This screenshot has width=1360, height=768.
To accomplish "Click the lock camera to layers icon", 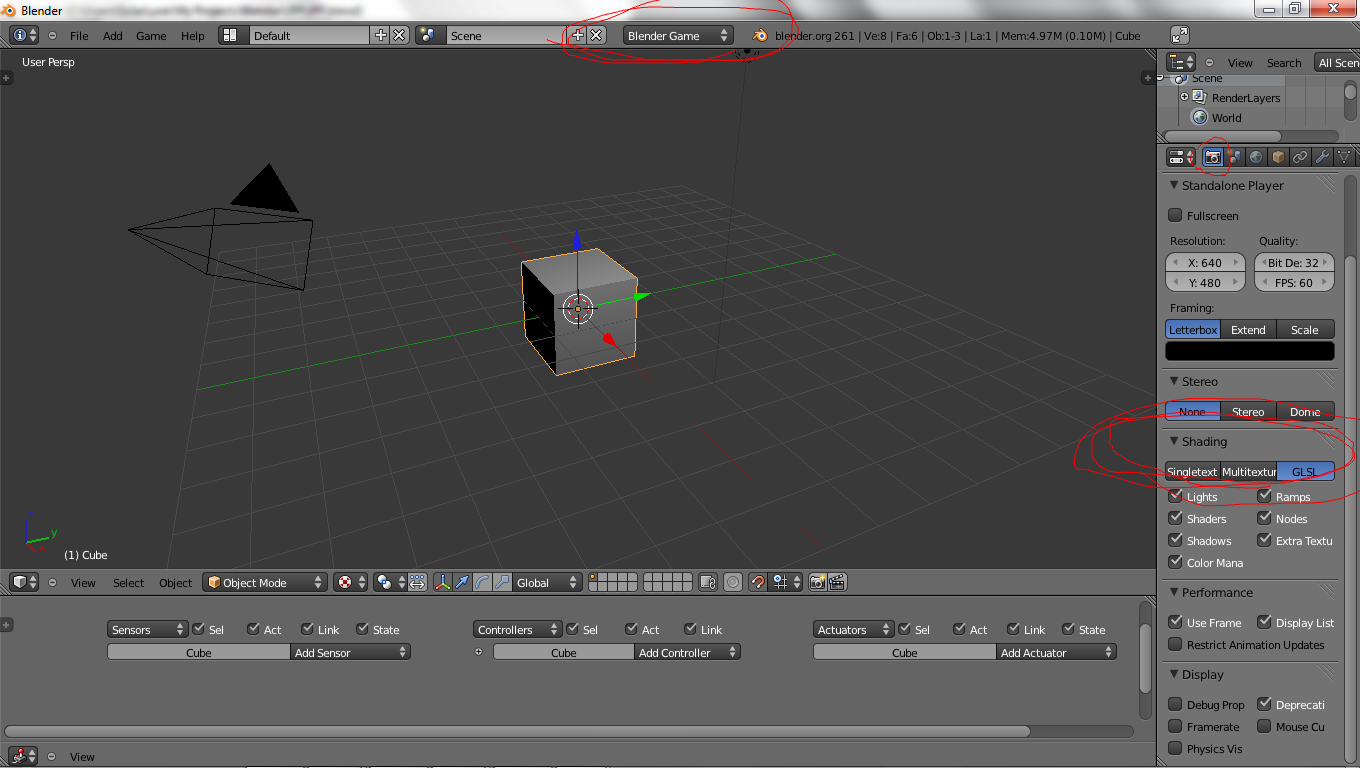I will click(708, 582).
